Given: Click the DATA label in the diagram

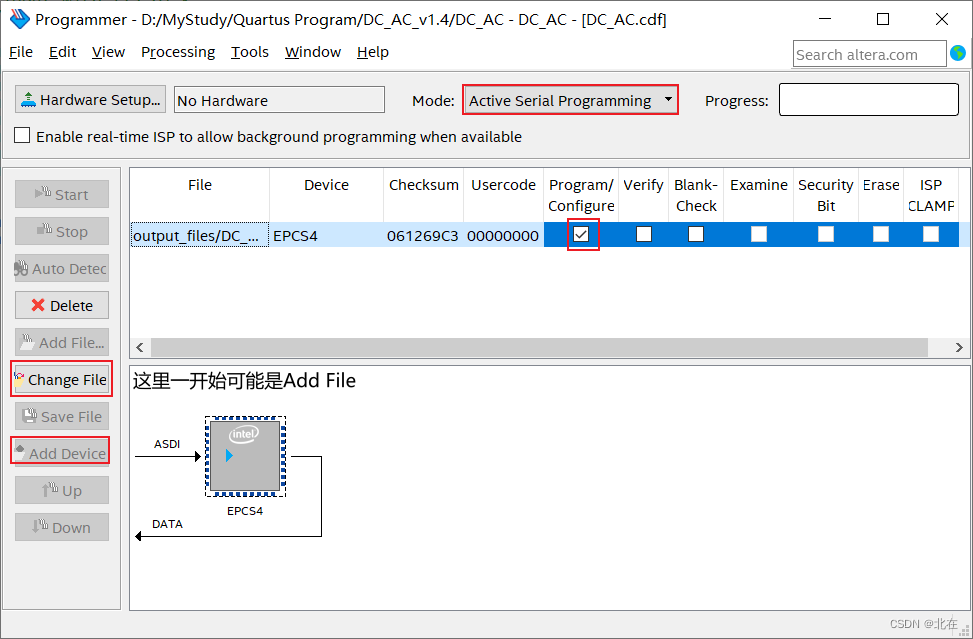Looking at the screenshot, I should (167, 524).
